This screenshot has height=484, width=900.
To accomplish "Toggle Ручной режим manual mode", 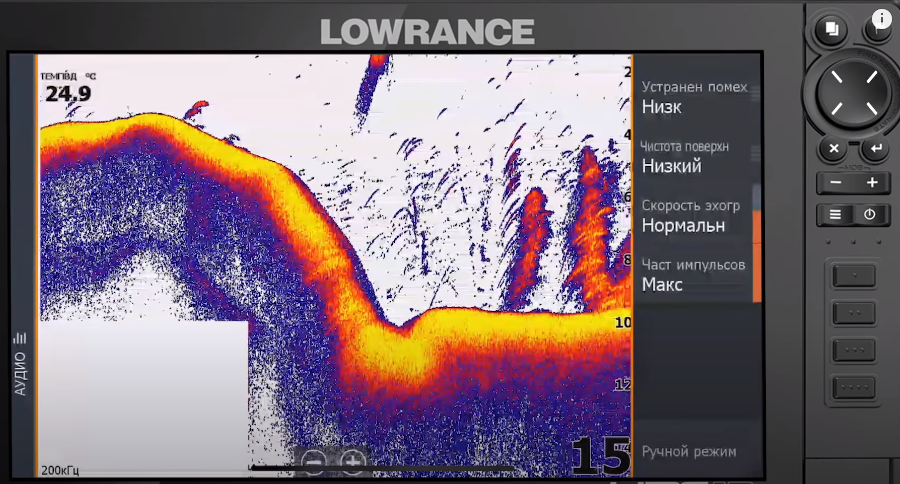I will pyautogui.click(x=689, y=452).
